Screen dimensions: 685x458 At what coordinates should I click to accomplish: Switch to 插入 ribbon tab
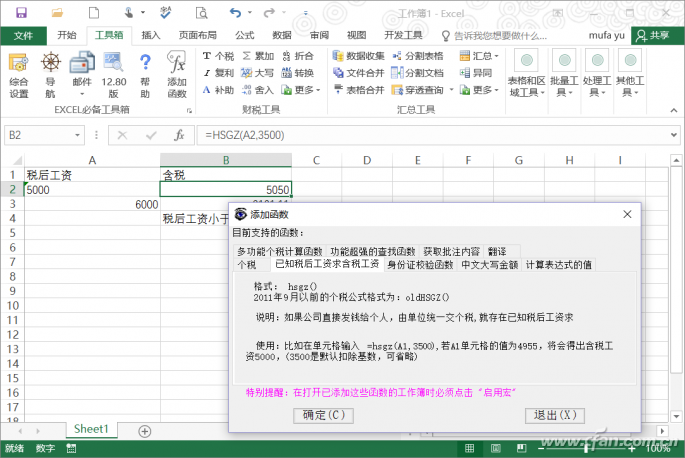[x=151, y=35]
